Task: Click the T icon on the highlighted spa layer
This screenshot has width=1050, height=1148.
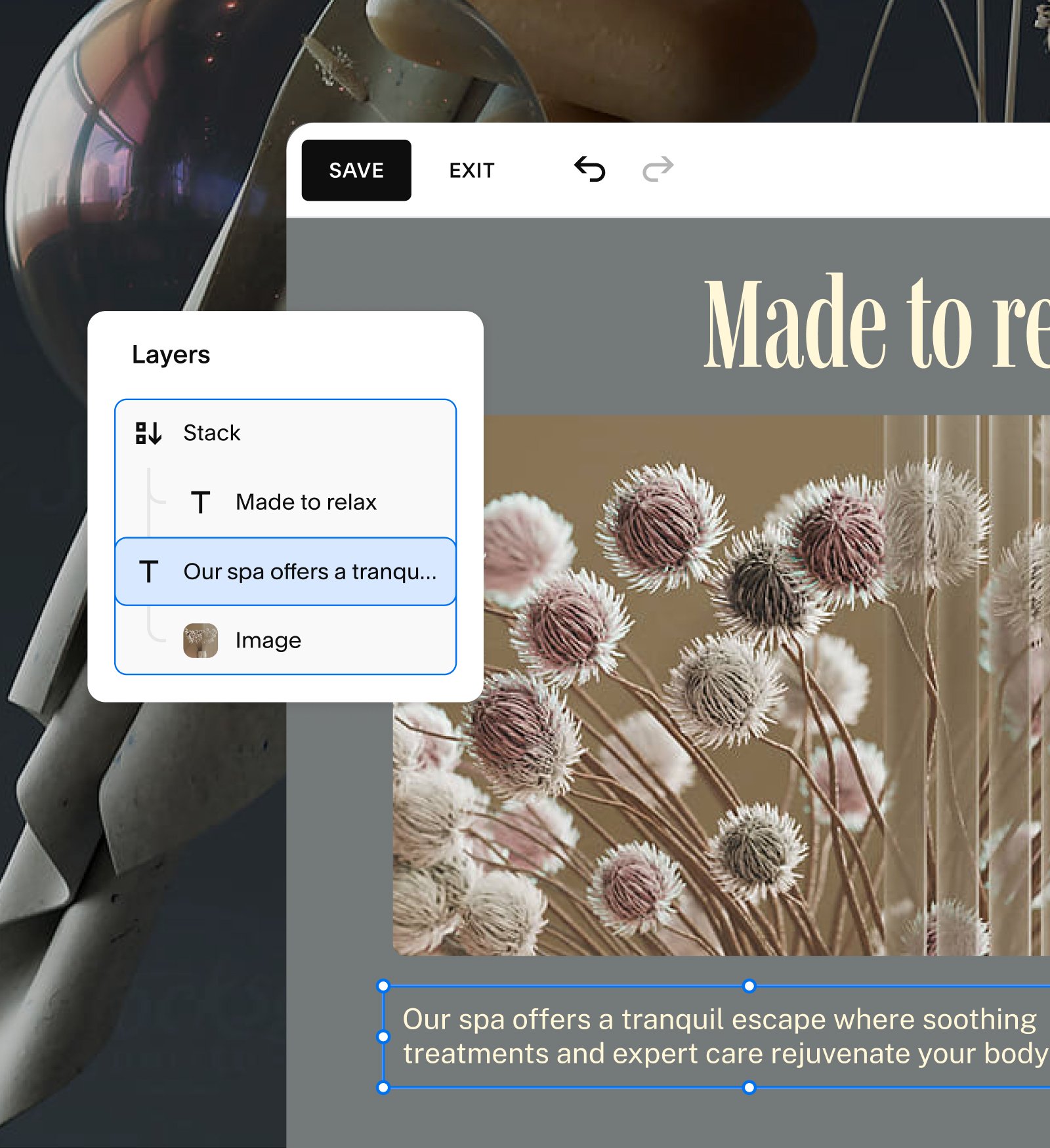Action: (x=149, y=571)
